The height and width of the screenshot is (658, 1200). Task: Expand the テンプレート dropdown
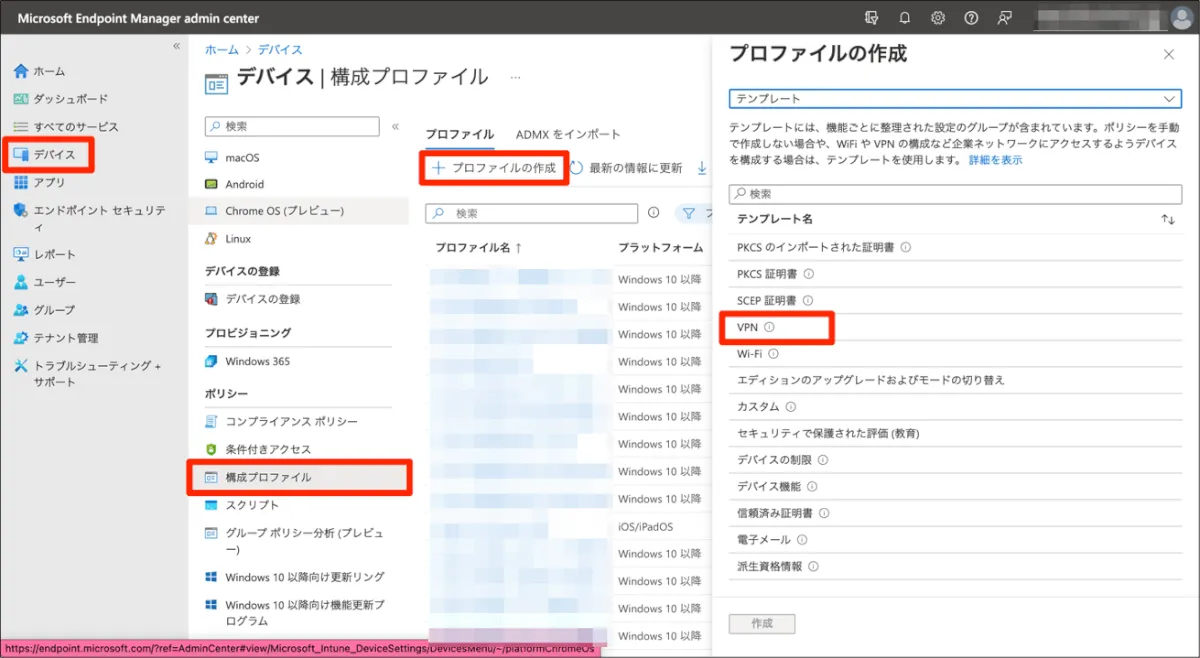click(x=1169, y=99)
